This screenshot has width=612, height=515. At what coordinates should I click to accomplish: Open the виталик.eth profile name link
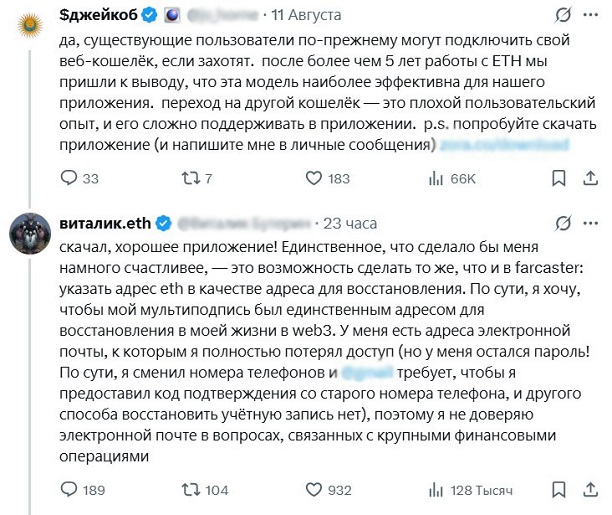point(103,222)
